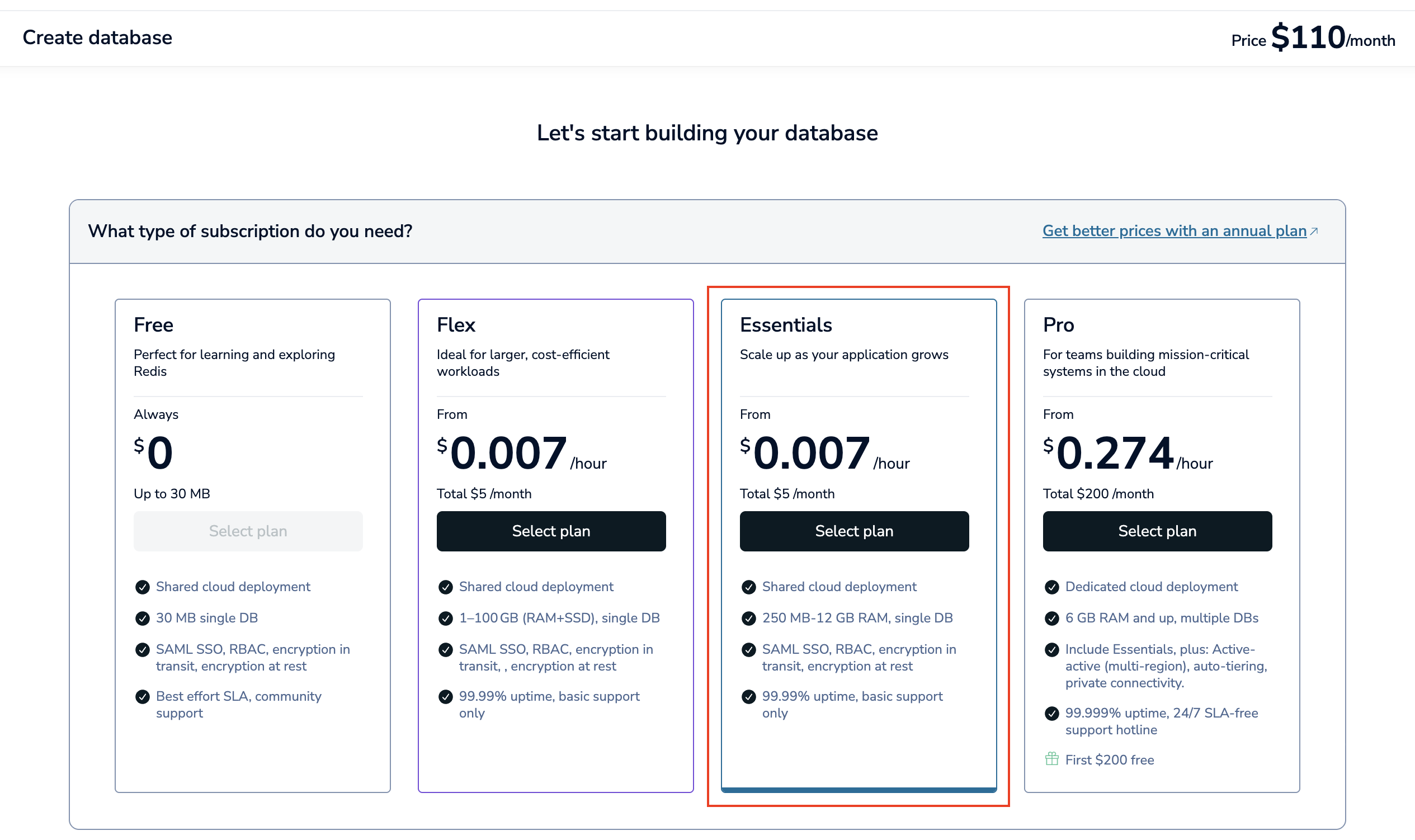Click the 'Up to 30 MB' text

pyautogui.click(x=172, y=494)
